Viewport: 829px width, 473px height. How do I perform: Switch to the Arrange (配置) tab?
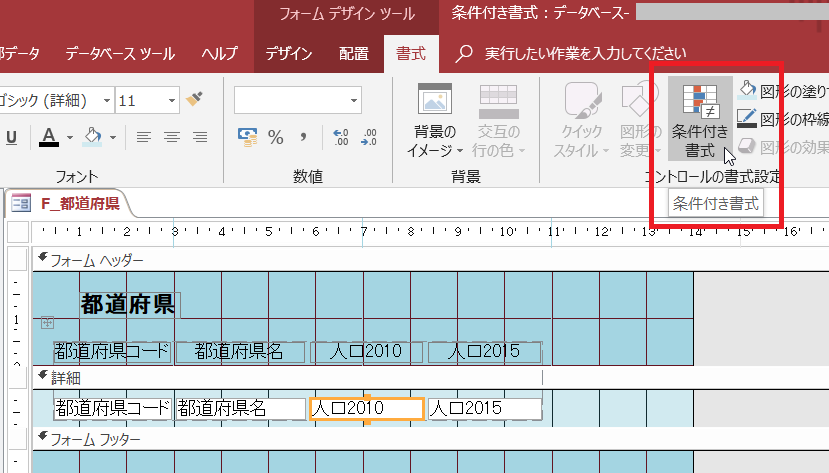[354, 53]
